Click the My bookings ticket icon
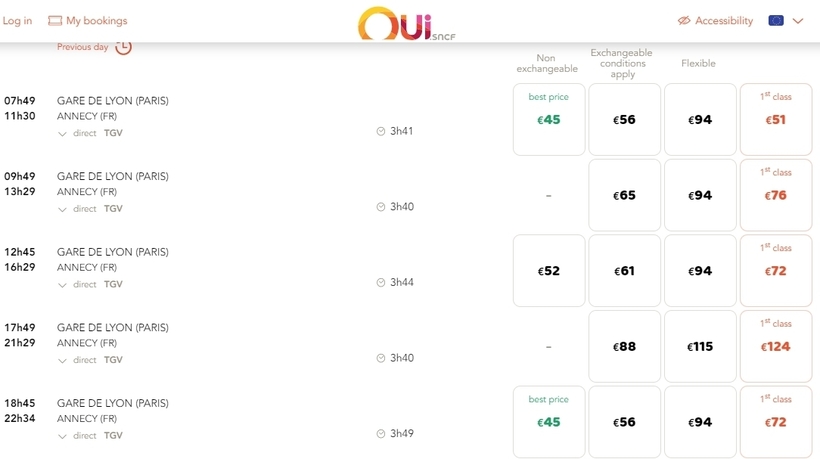 pos(55,21)
